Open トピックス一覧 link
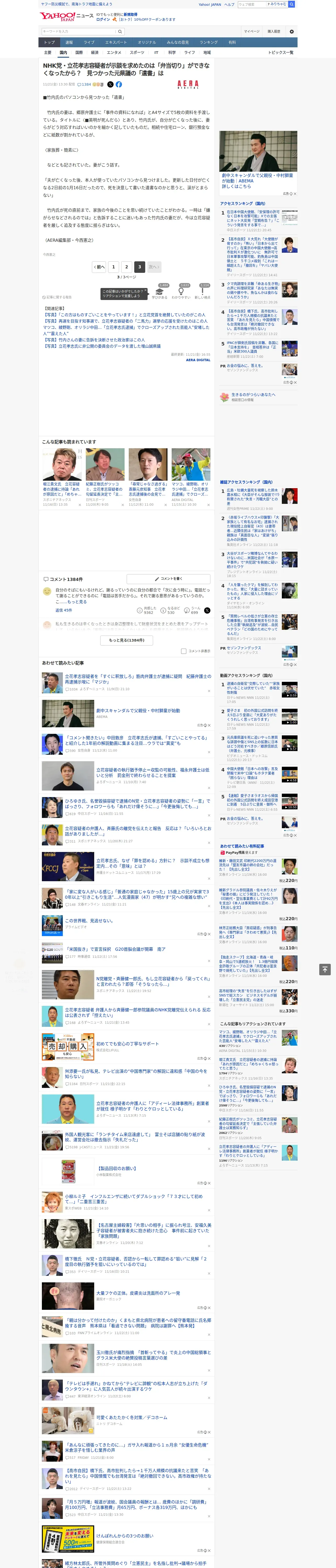Screen dimensions: 336x1568 (281, 52)
